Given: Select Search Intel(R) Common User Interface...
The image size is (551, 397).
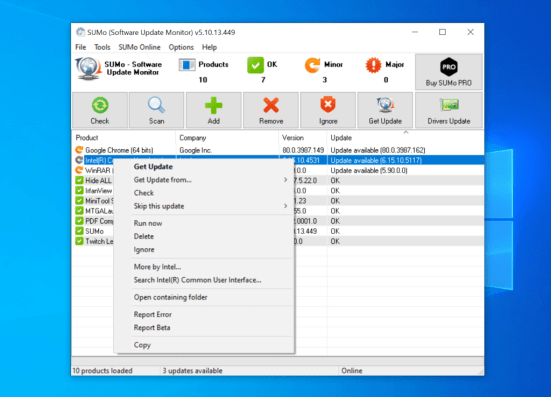Looking at the screenshot, I should point(205,280).
